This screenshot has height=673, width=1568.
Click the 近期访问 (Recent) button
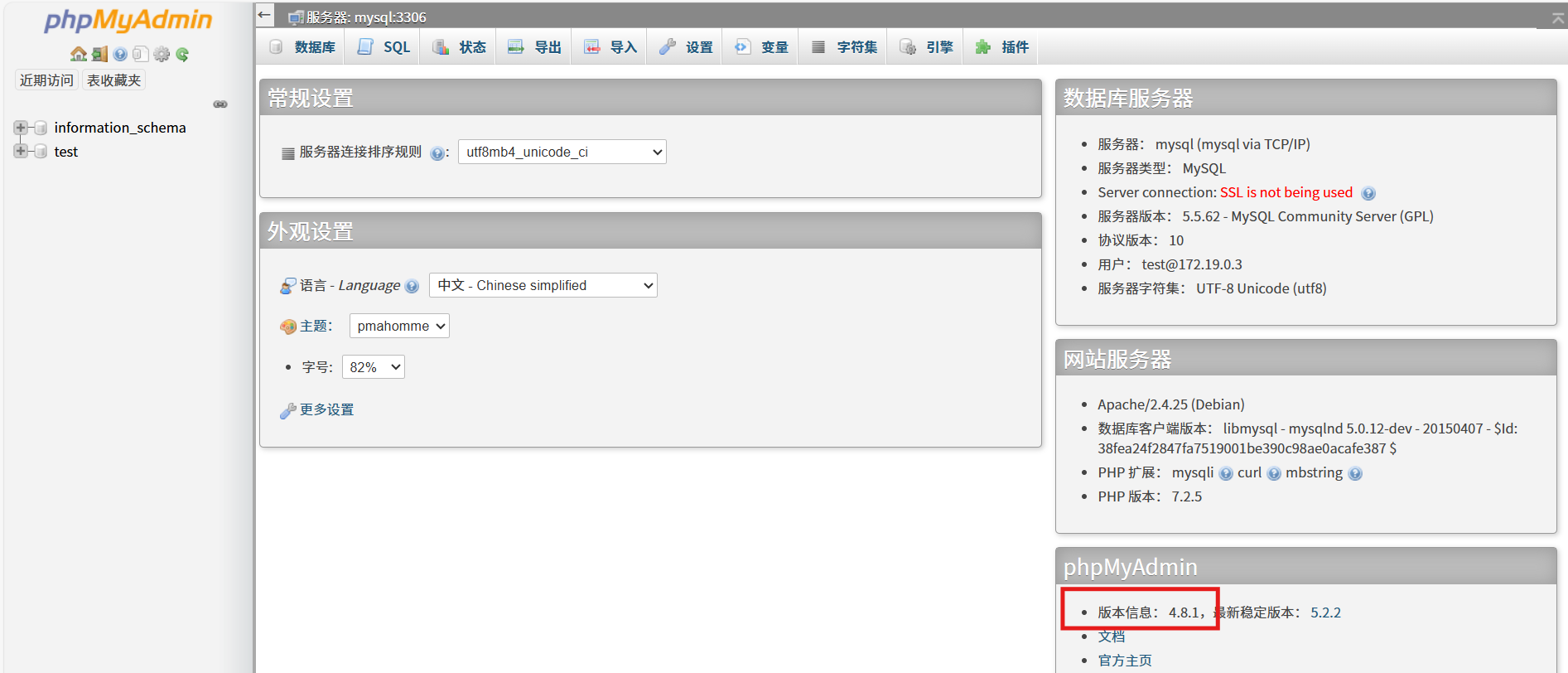[47, 80]
